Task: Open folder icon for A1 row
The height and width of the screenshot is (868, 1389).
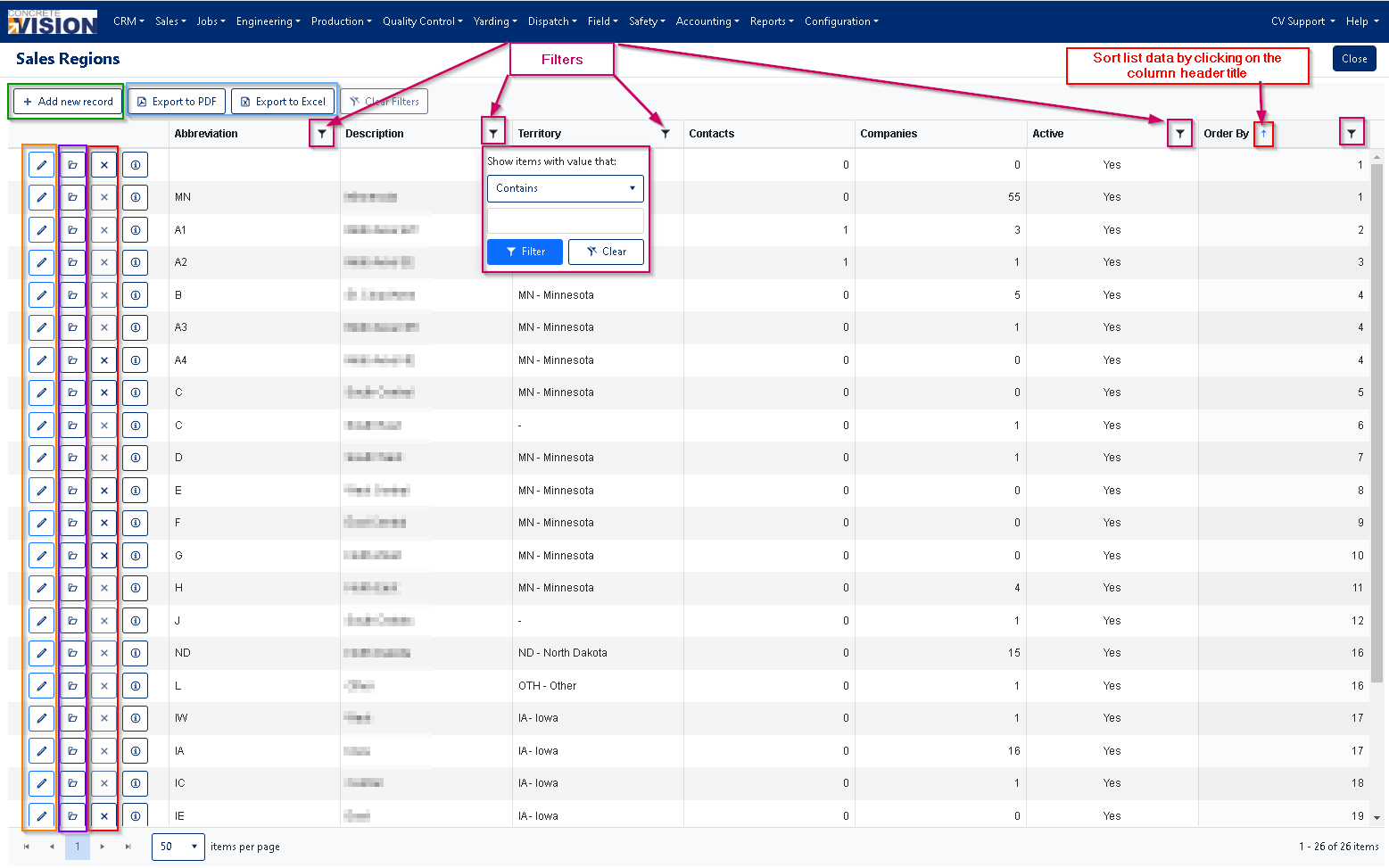Action: [x=72, y=230]
